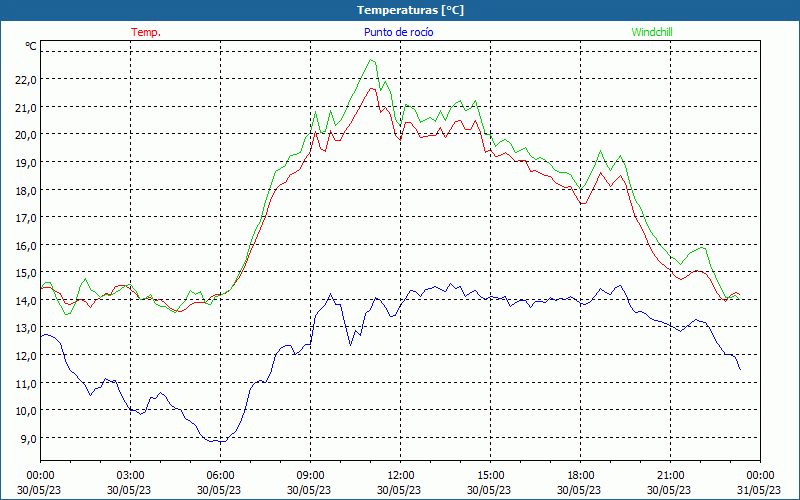Click the 09:00 time axis label
800x500 pixels.
click(310, 476)
